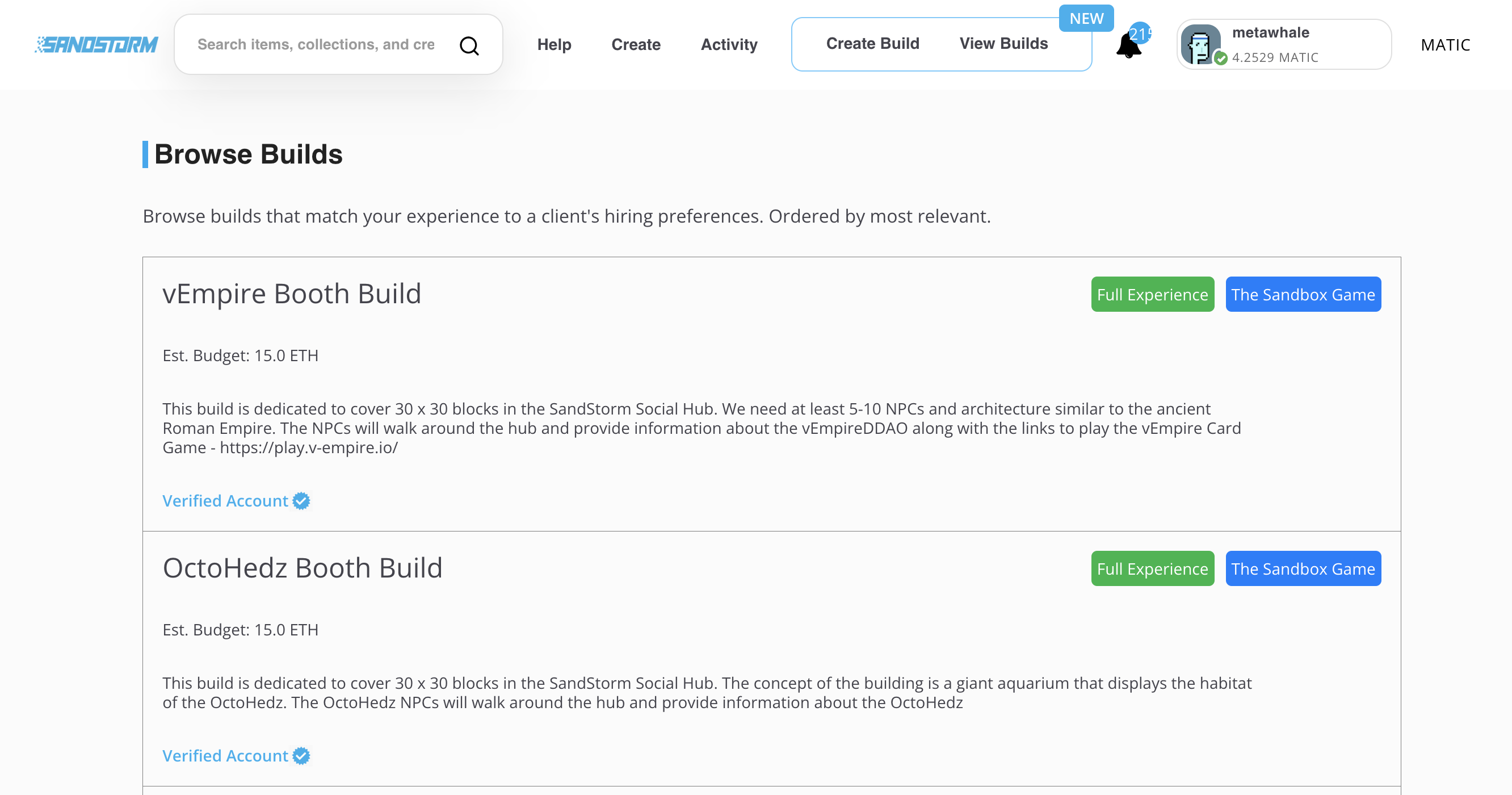The width and height of the screenshot is (1512, 795).
Task: Click the search magnifier icon
Action: click(x=468, y=45)
